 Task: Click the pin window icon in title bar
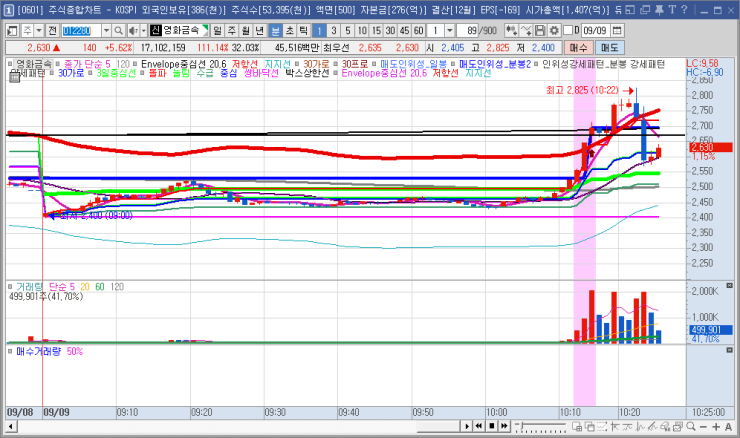point(659,10)
